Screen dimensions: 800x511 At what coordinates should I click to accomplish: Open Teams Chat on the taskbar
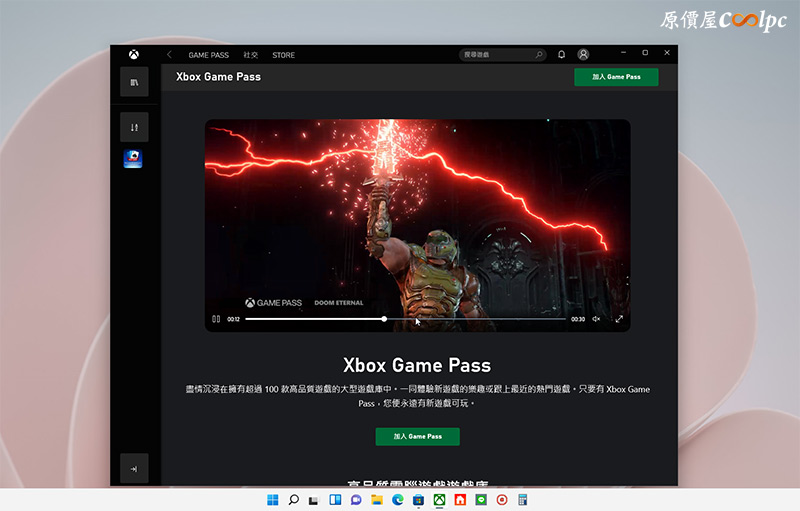point(356,500)
